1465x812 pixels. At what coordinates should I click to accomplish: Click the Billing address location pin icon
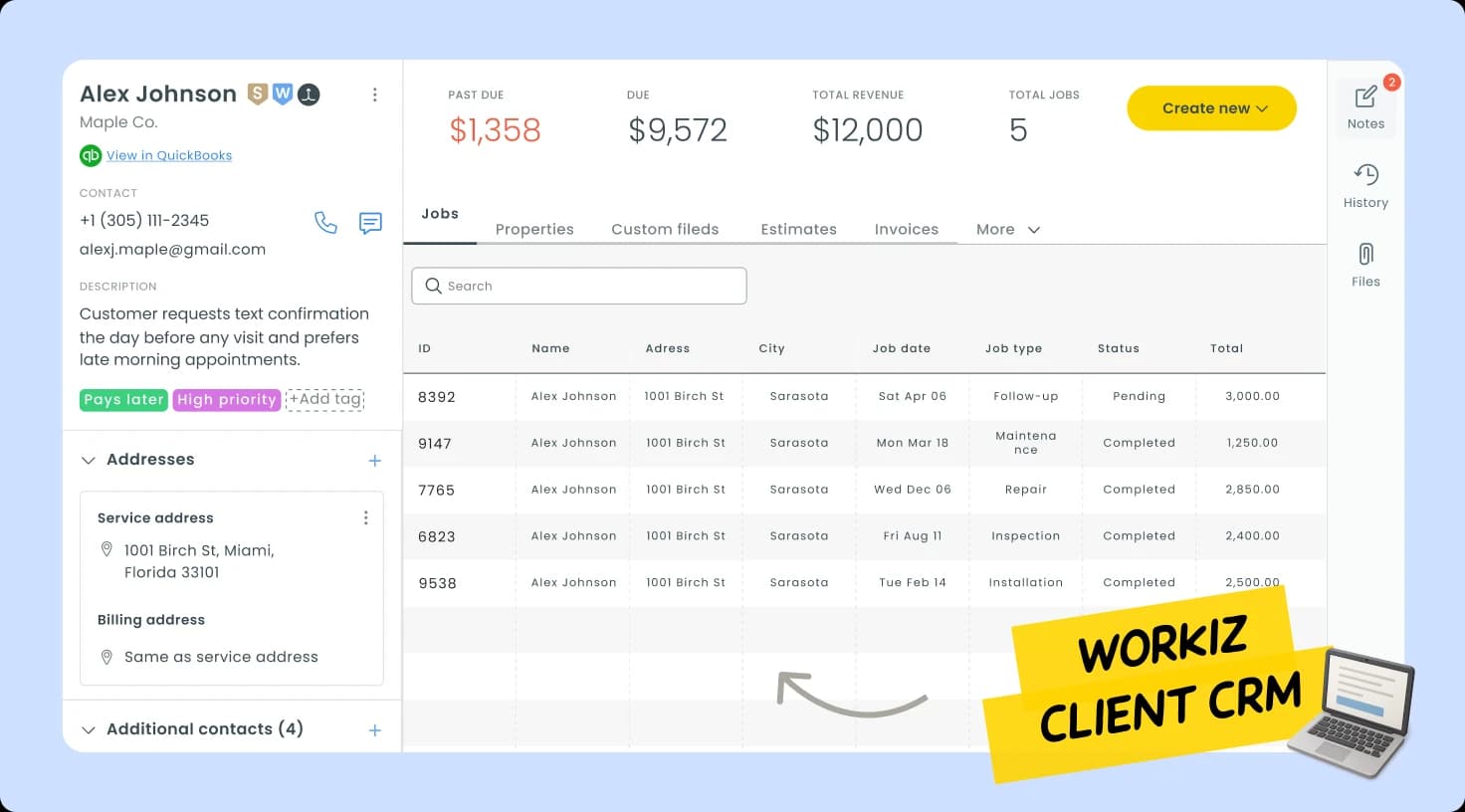(x=106, y=657)
